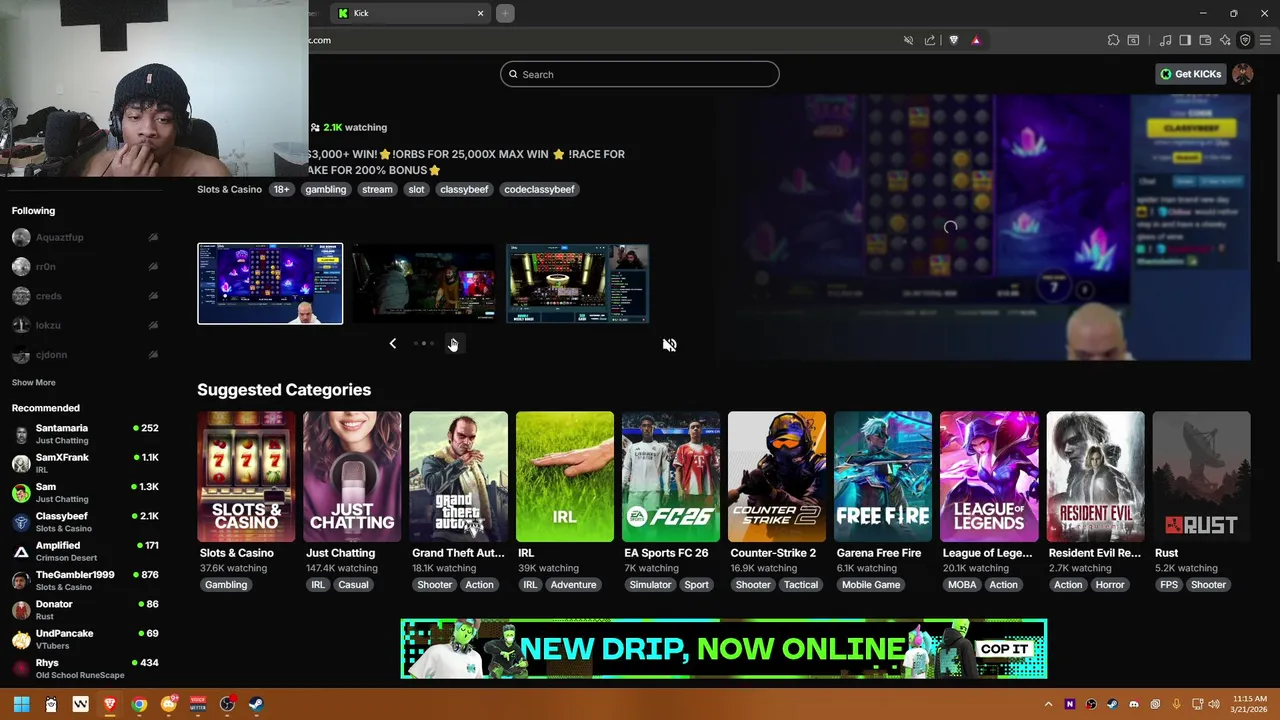Open the Slots & Casino category card
The height and width of the screenshot is (720, 1280).
[x=246, y=477]
